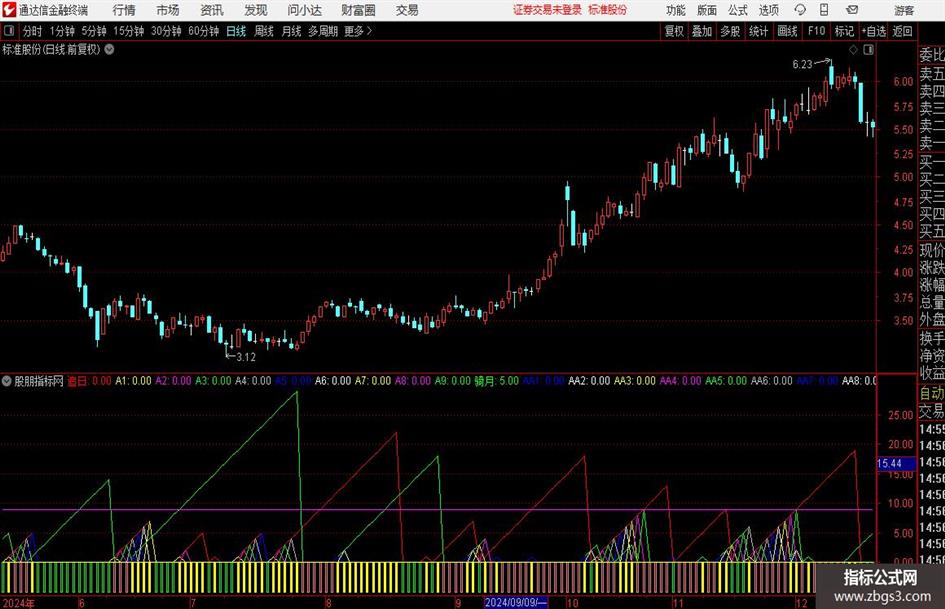Switch to the 15分钟 period tab
The width and height of the screenshot is (945, 609).
pyautogui.click(x=129, y=31)
